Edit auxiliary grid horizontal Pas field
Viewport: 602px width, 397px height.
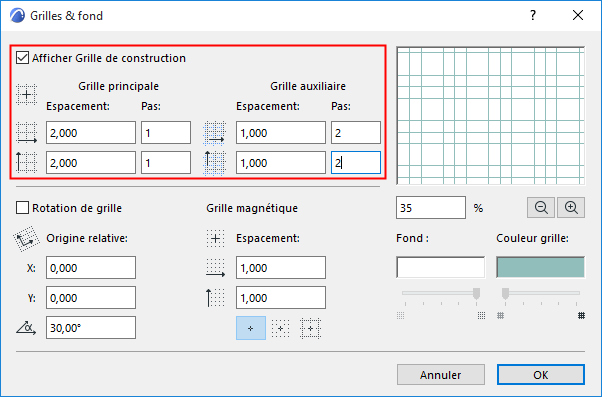(356, 133)
